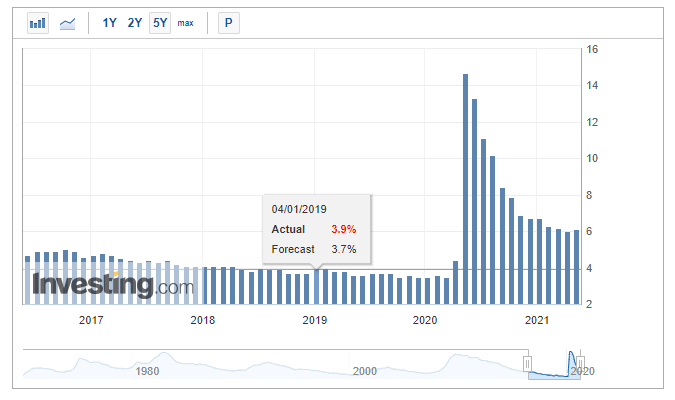
Task: Click the 2000 area in the navigator
Action: click(365, 369)
